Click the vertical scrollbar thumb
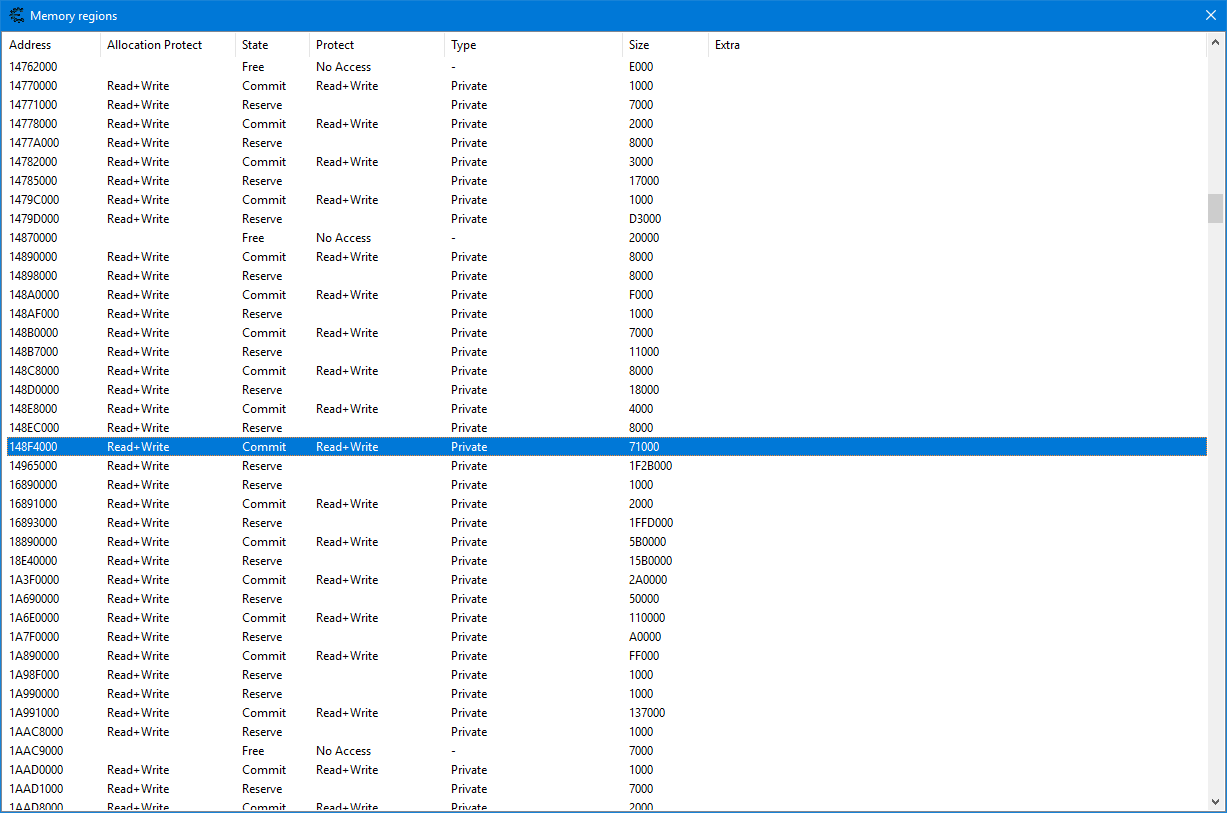This screenshot has height=813, width=1227. (x=1215, y=208)
